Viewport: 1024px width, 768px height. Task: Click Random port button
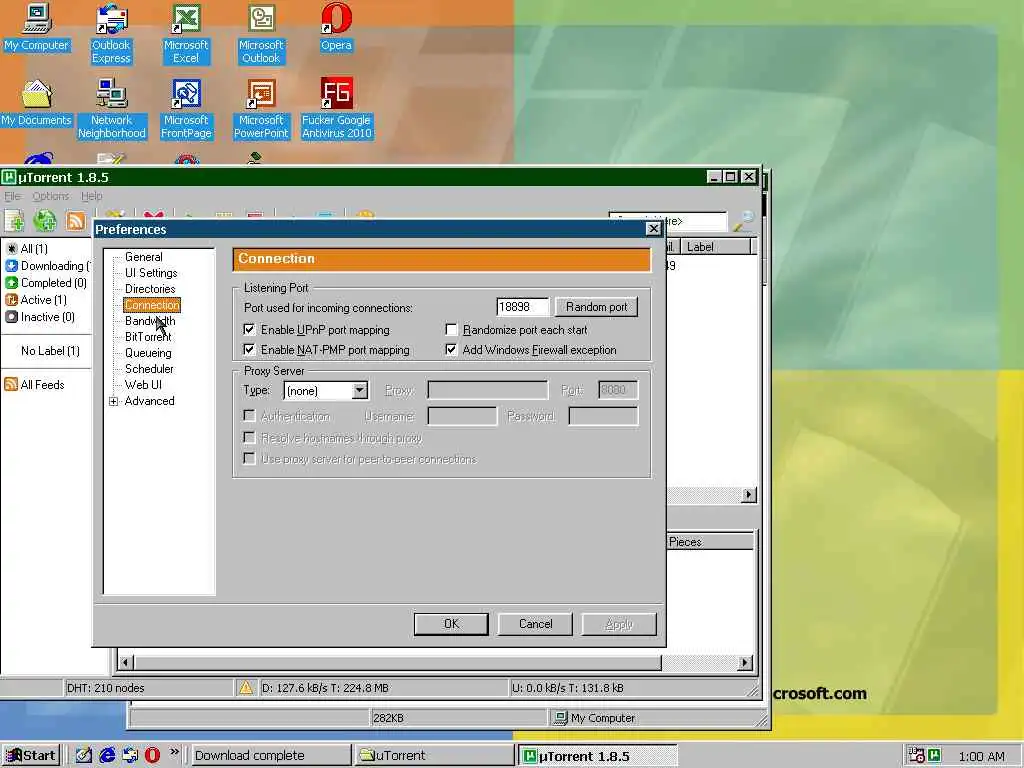tap(596, 307)
